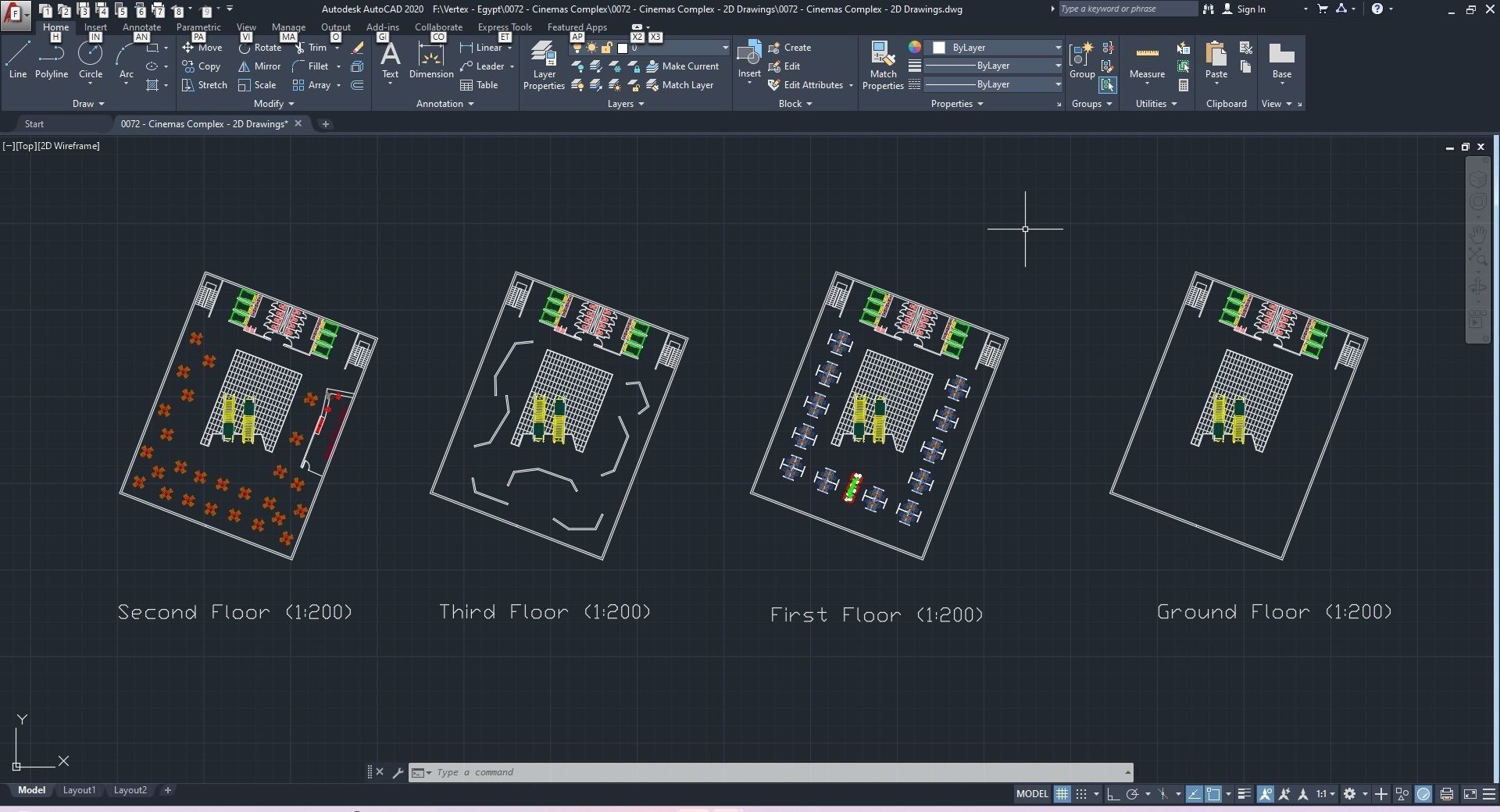Click the top-left viewport controls label
Viewport: 1500px width, 812px height.
click(x=52, y=146)
